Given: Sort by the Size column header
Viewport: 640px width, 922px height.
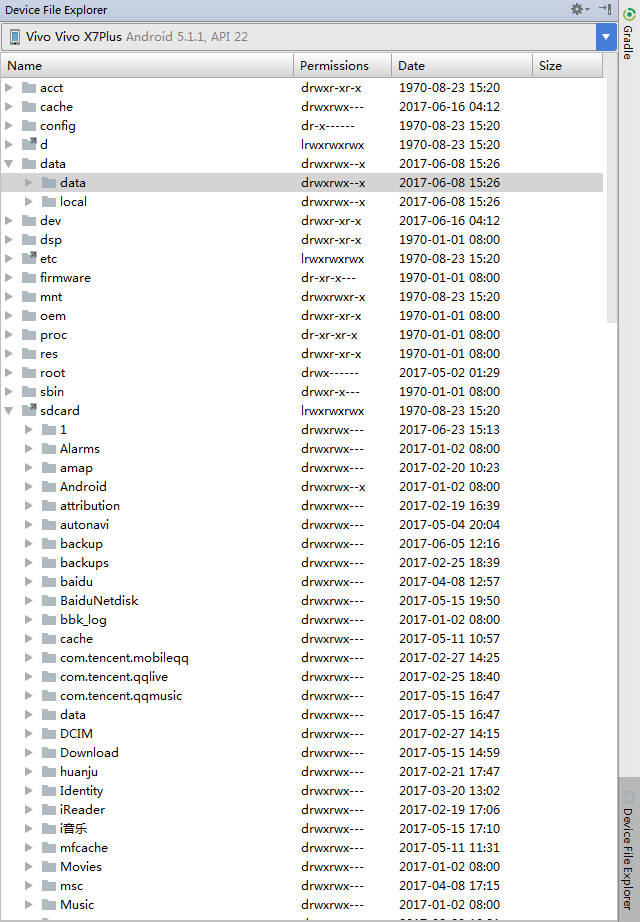Looking at the screenshot, I should (568, 66).
